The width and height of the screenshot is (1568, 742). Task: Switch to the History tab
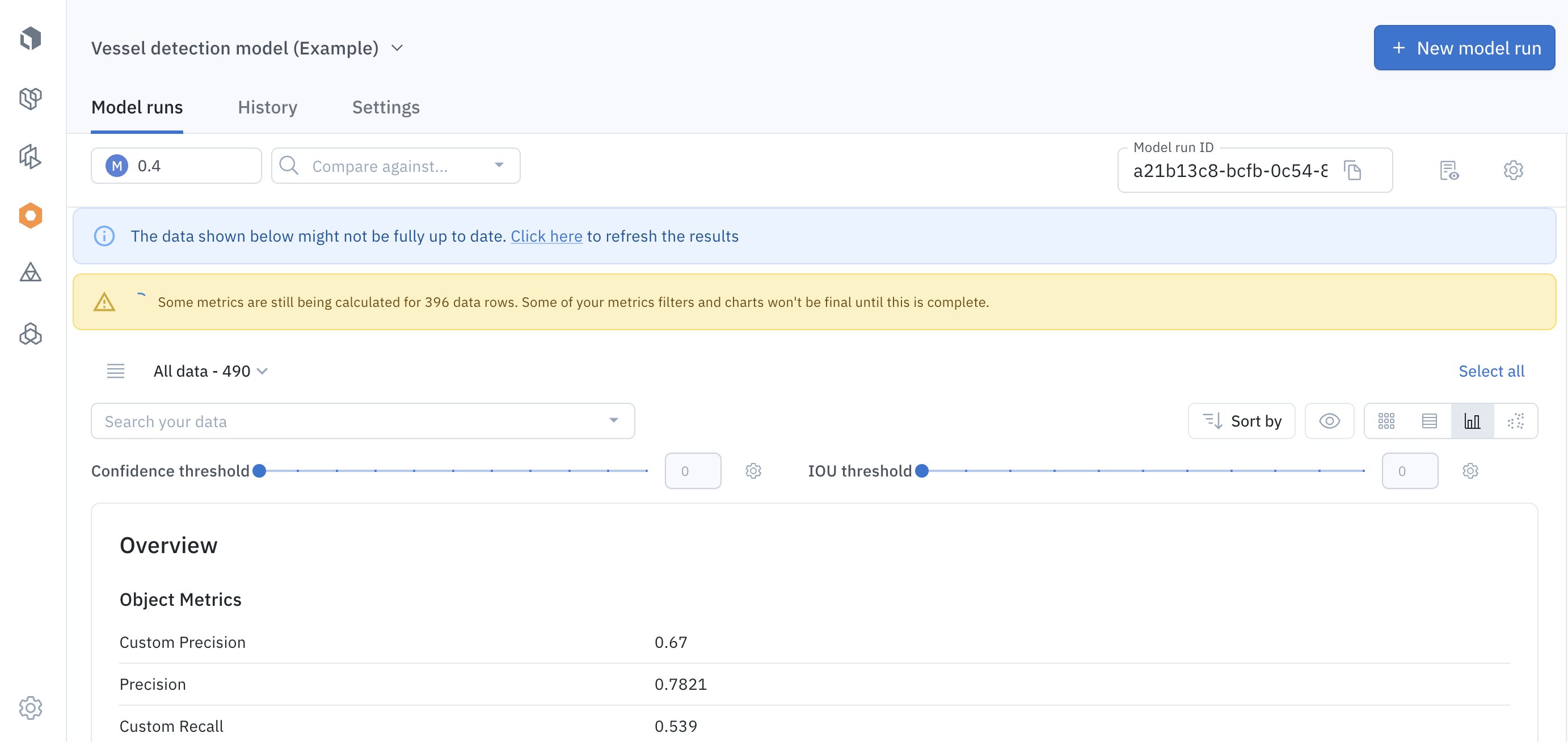(x=268, y=107)
